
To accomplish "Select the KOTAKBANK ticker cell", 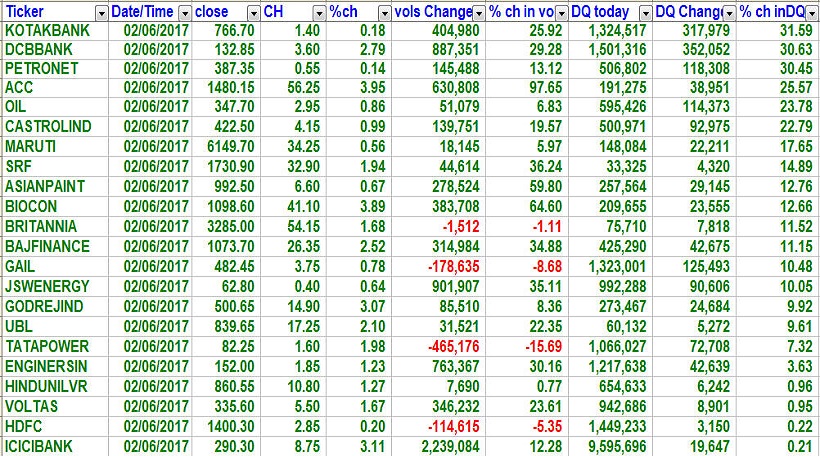I will [x=47, y=30].
